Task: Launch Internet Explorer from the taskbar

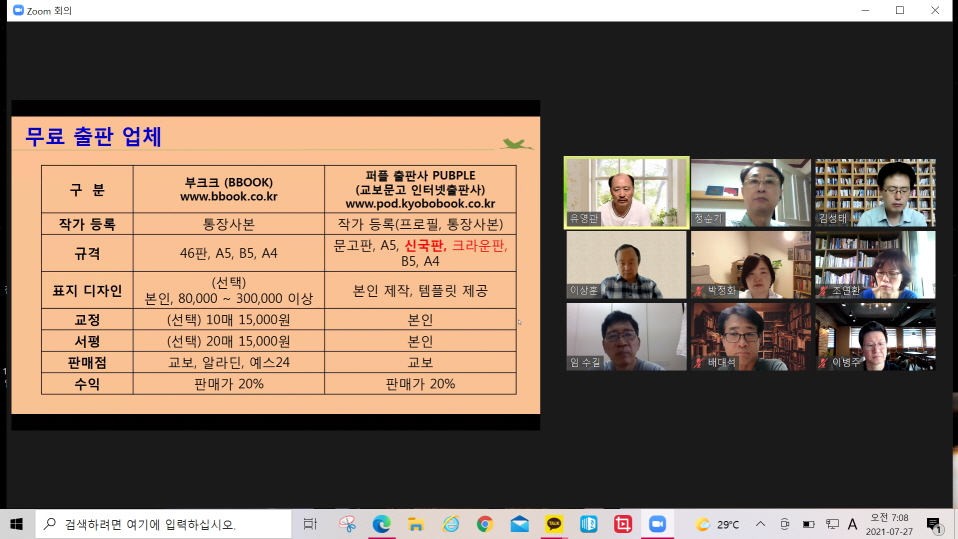Action: (451, 524)
